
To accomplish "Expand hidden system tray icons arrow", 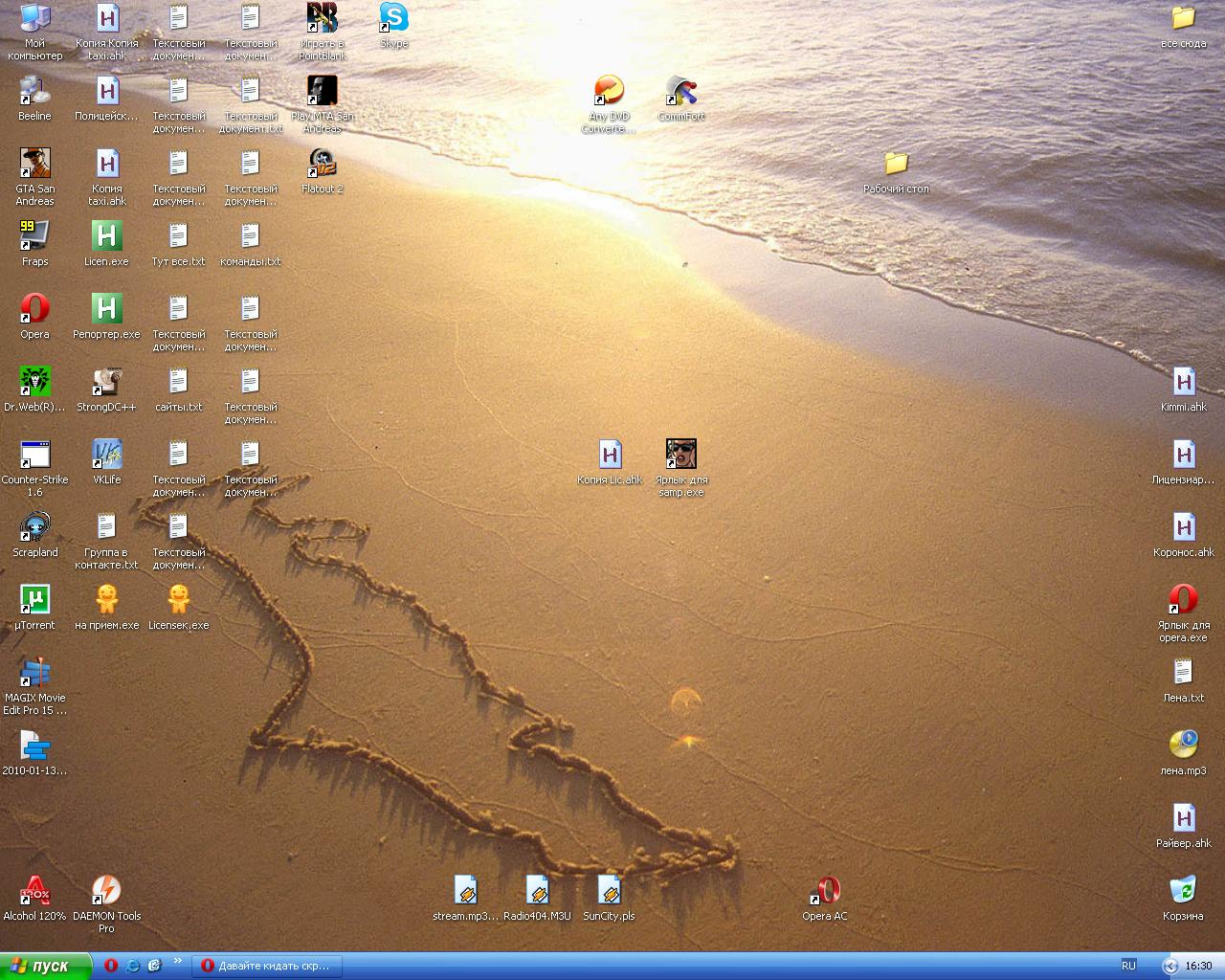I will pos(1169,966).
